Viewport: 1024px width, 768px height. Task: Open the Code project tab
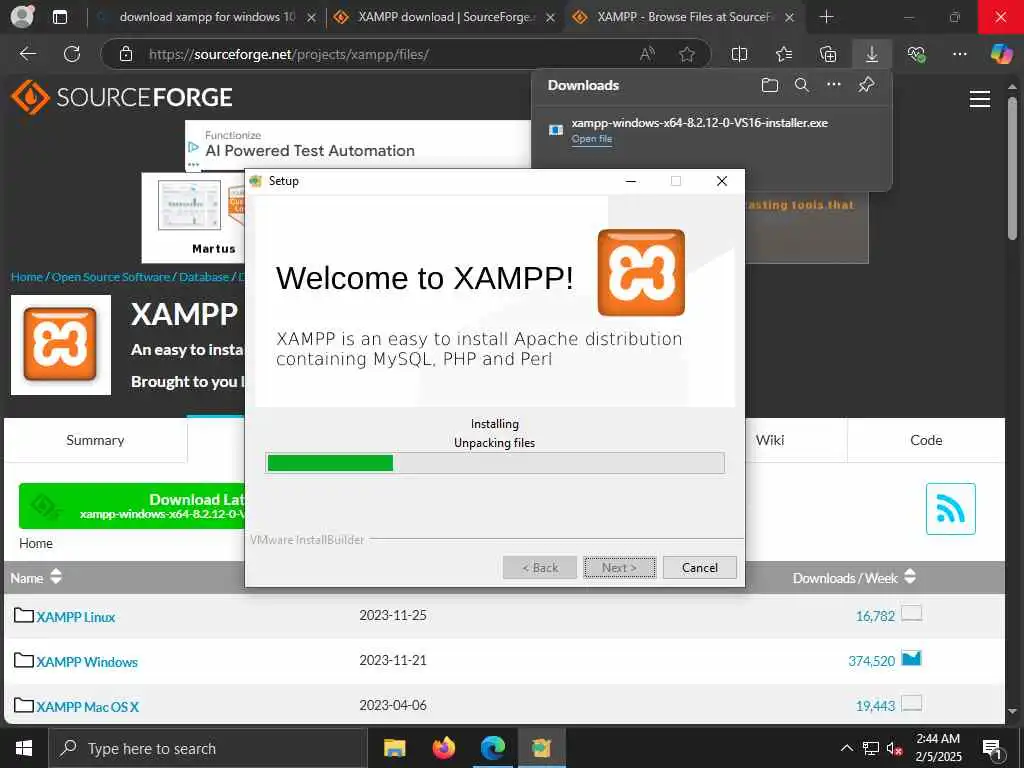pyautogui.click(x=926, y=440)
